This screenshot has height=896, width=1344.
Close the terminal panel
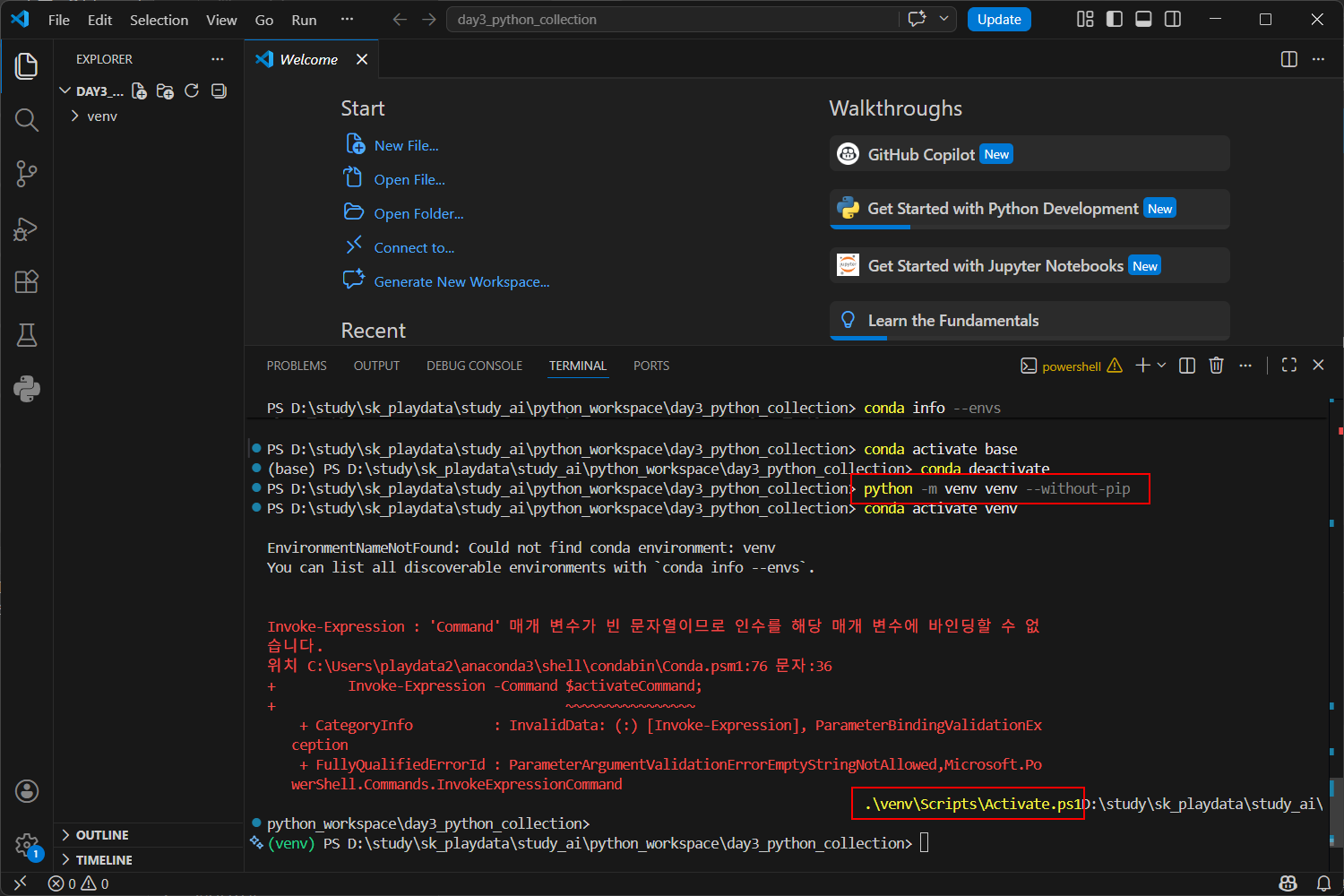[x=1318, y=365]
